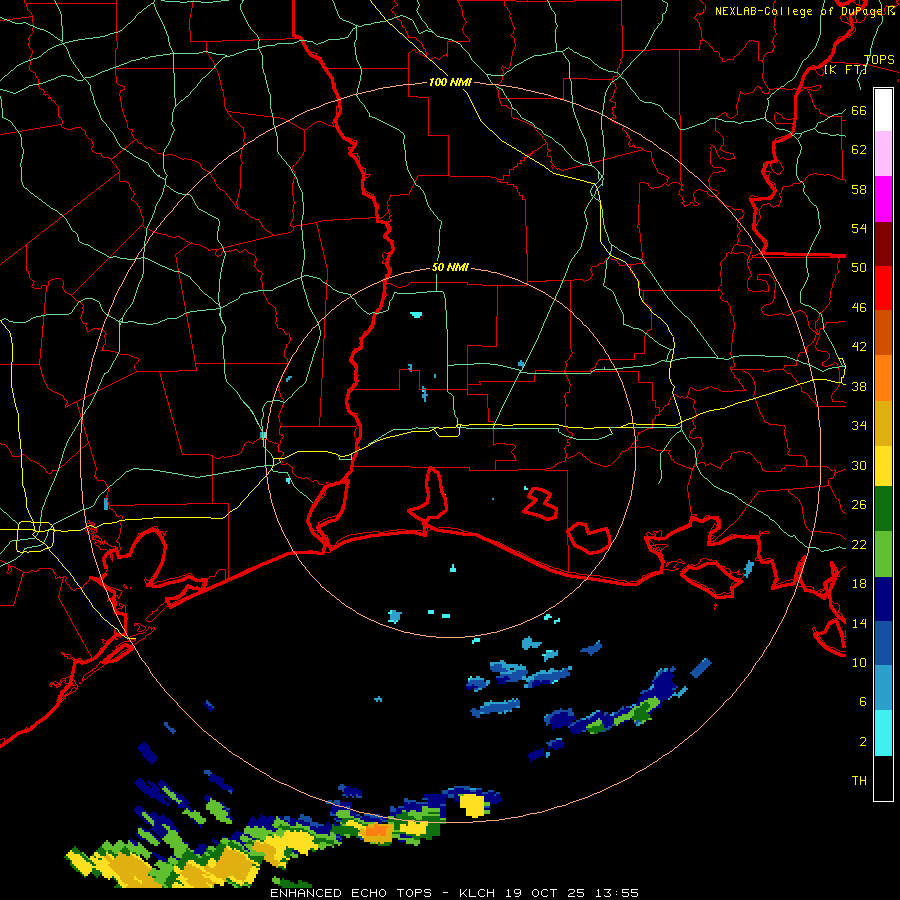
Task: Click the '50 NMI' range ring label
Action: [x=450, y=267]
